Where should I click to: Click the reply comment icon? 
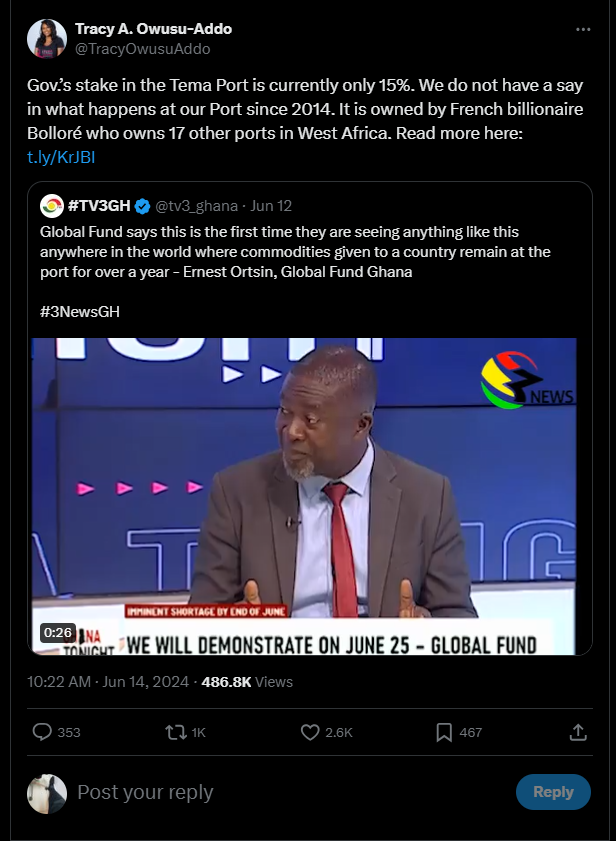point(42,732)
